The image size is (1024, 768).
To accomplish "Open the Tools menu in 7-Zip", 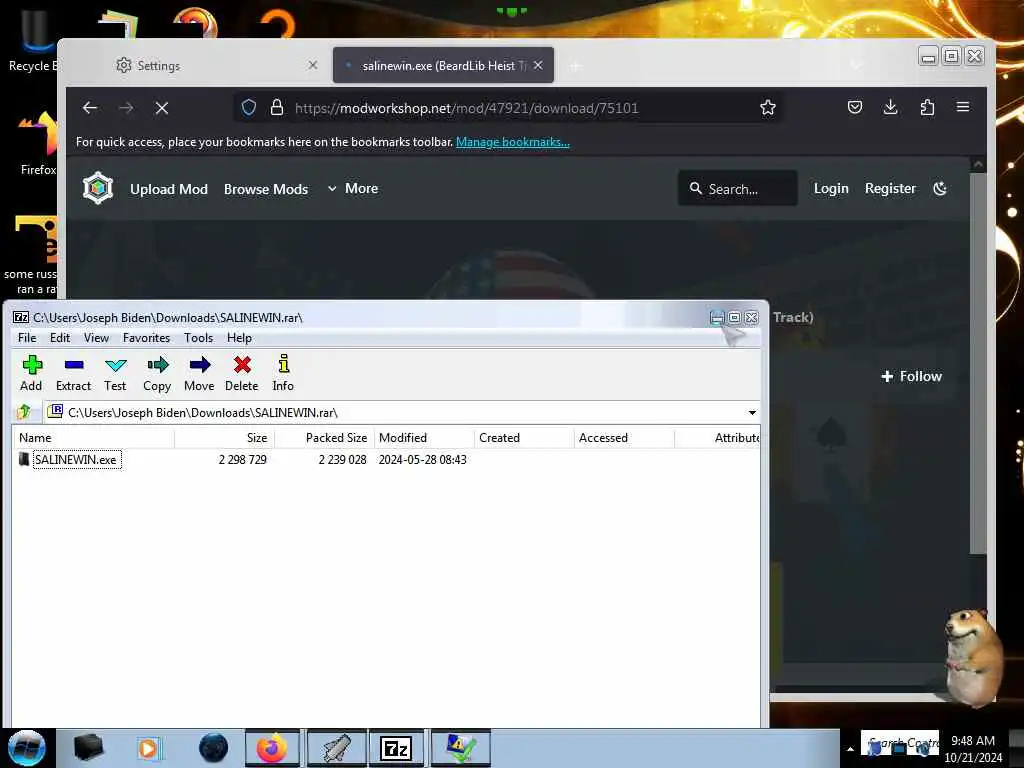I will (198, 338).
